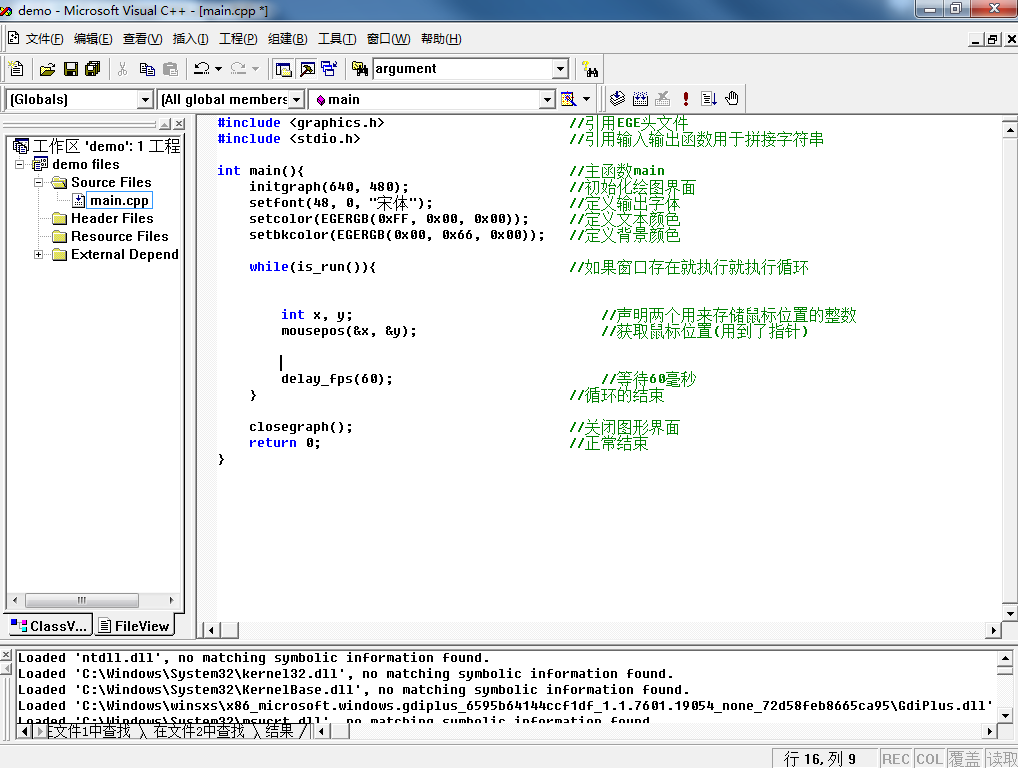Open the 工具(T) menu
Image resolution: width=1018 pixels, height=768 pixels.
click(336, 39)
